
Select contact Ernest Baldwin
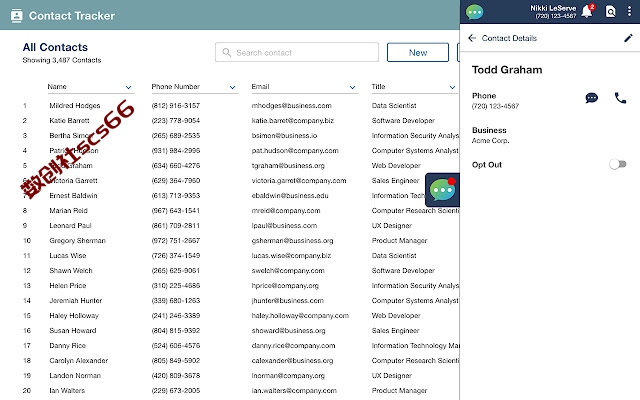click(x=73, y=196)
